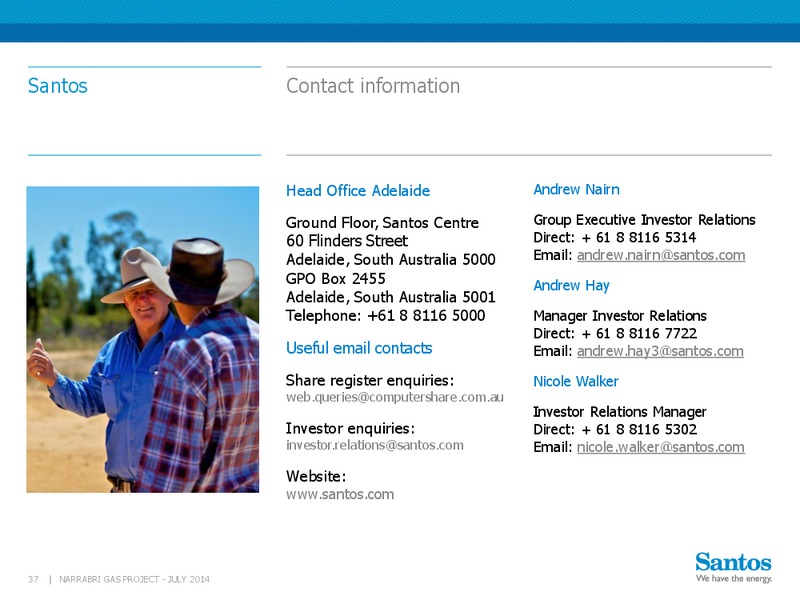This screenshot has height=600, width=800.
Task: Click the investor.relations@santos.com address
Action: pos(374,445)
